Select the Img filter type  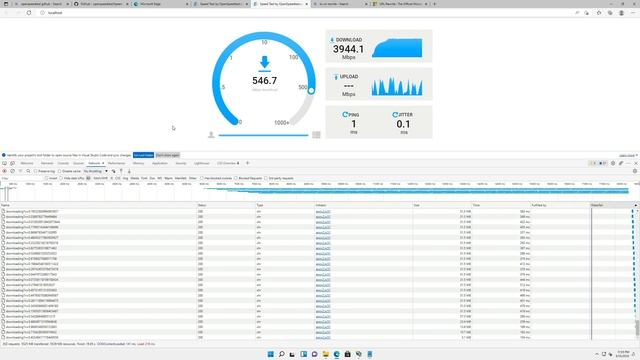click(x=125, y=178)
